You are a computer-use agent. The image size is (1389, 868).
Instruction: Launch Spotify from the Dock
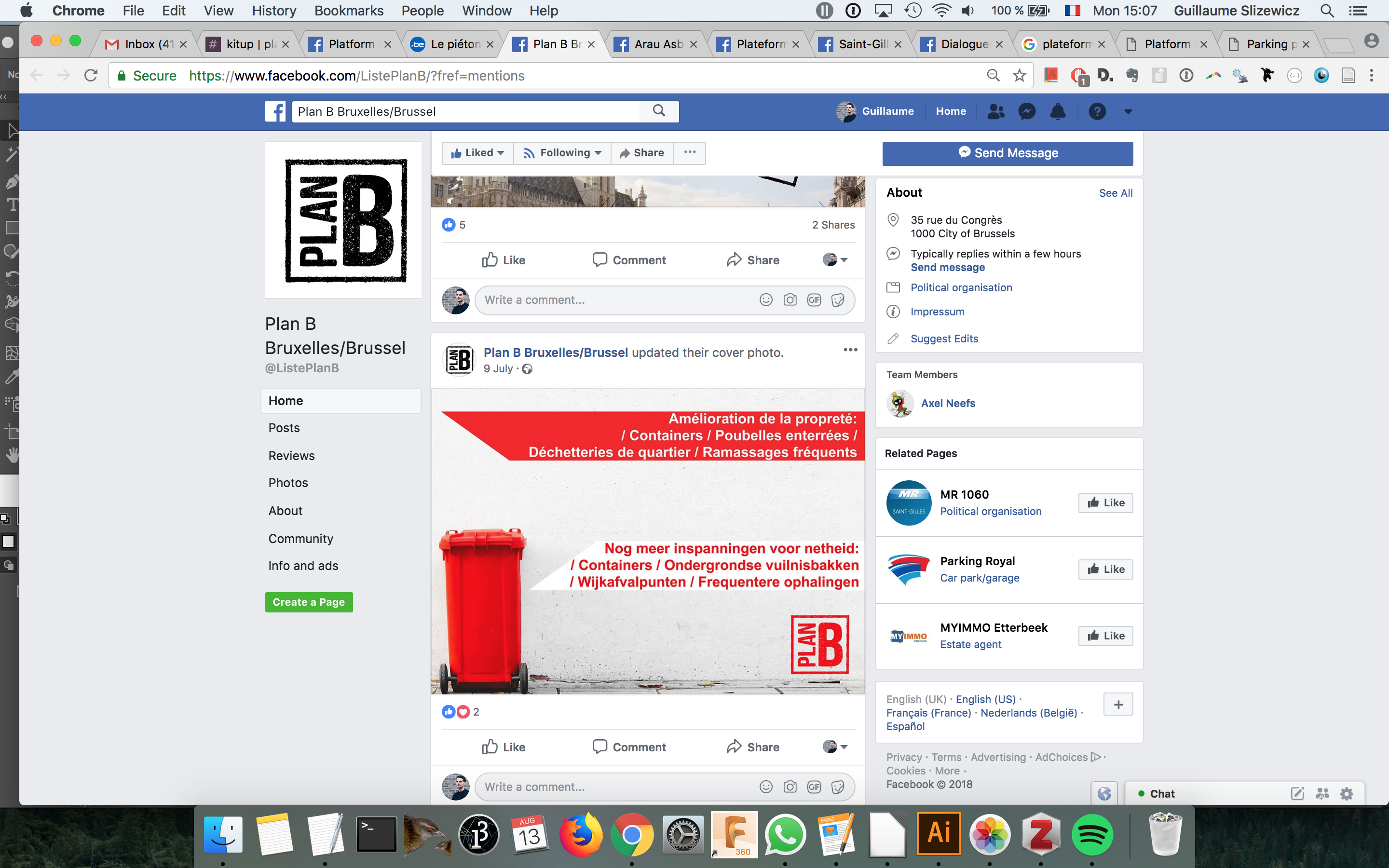[1092, 834]
